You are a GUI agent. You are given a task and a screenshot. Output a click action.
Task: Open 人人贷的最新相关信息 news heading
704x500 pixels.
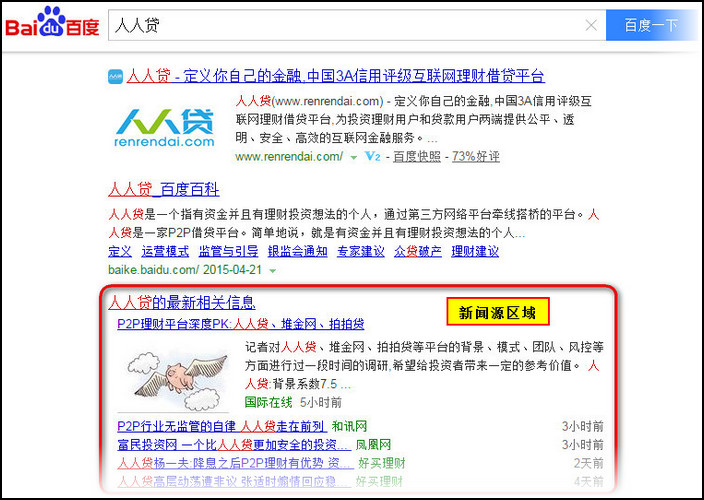pyautogui.click(x=182, y=303)
